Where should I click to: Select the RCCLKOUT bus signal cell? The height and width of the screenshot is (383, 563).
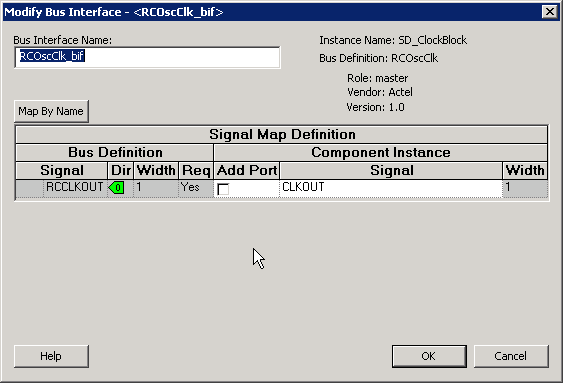tap(75, 188)
